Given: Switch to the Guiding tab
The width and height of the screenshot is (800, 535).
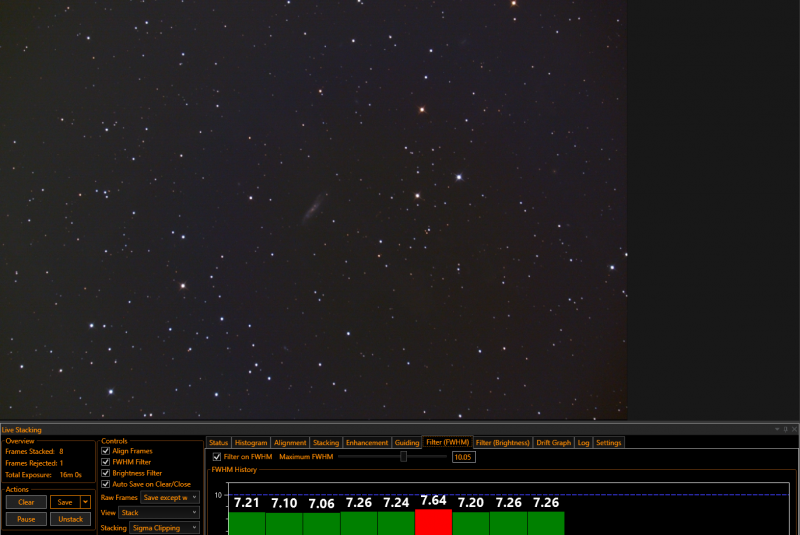Looking at the screenshot, I should (x=407, y=443).
